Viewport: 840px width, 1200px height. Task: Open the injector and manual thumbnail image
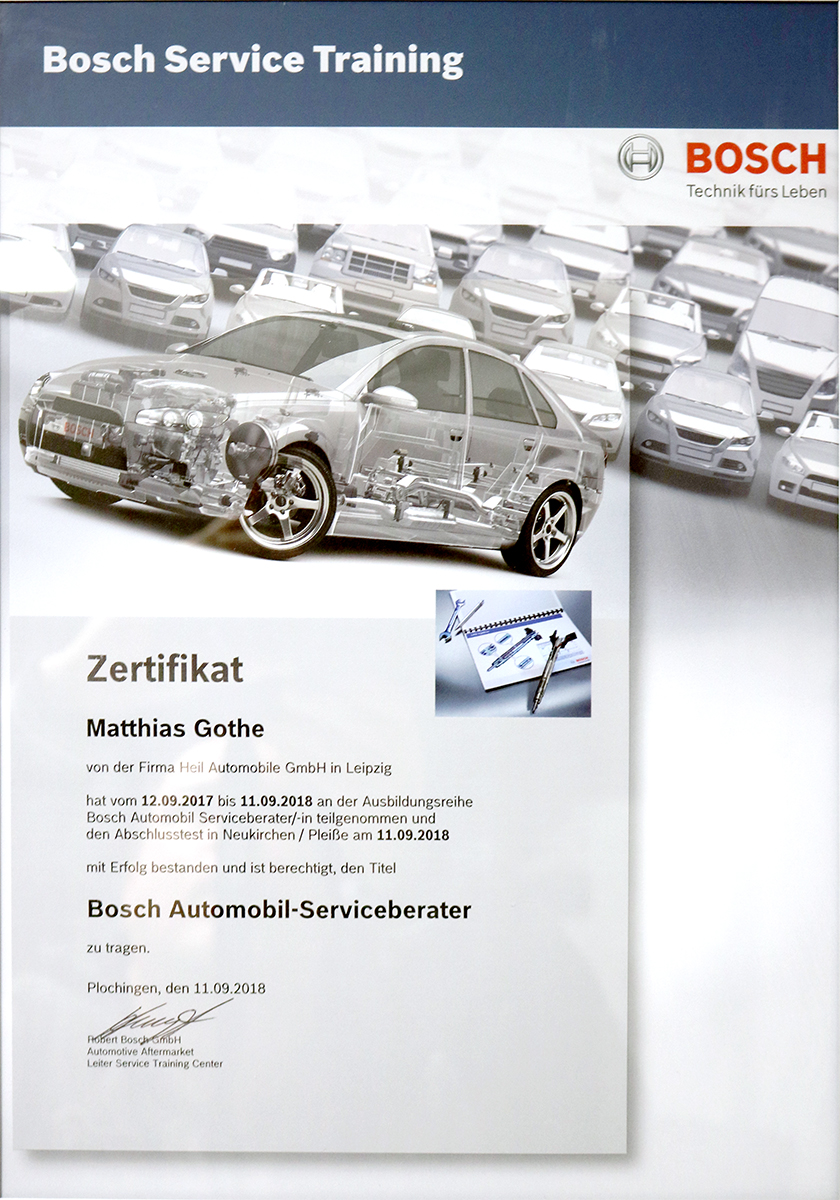point(513,653)
